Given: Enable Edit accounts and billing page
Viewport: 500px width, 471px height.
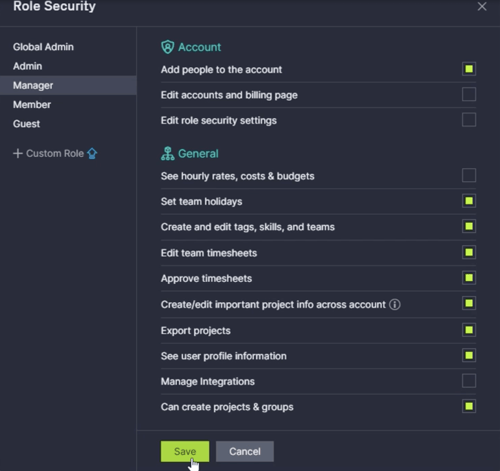Looking at the screenshot, I should coord(469,94).
